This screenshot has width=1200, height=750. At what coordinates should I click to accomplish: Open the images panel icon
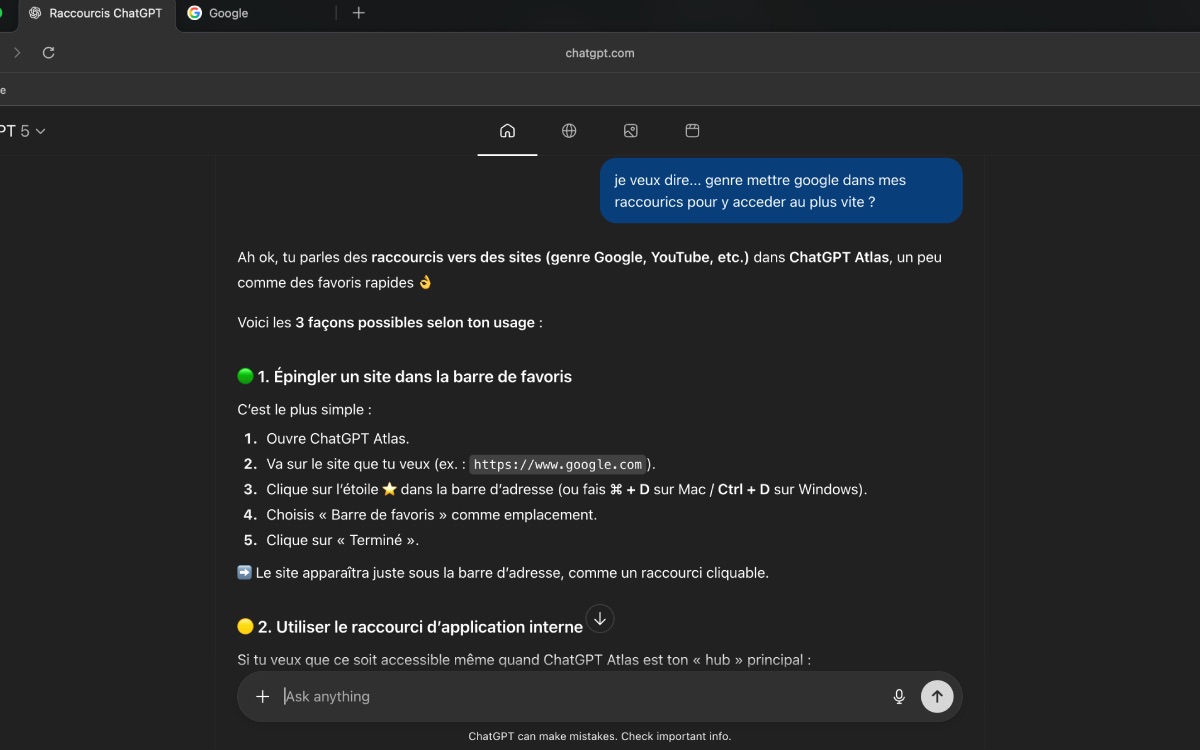click(630, 130)
